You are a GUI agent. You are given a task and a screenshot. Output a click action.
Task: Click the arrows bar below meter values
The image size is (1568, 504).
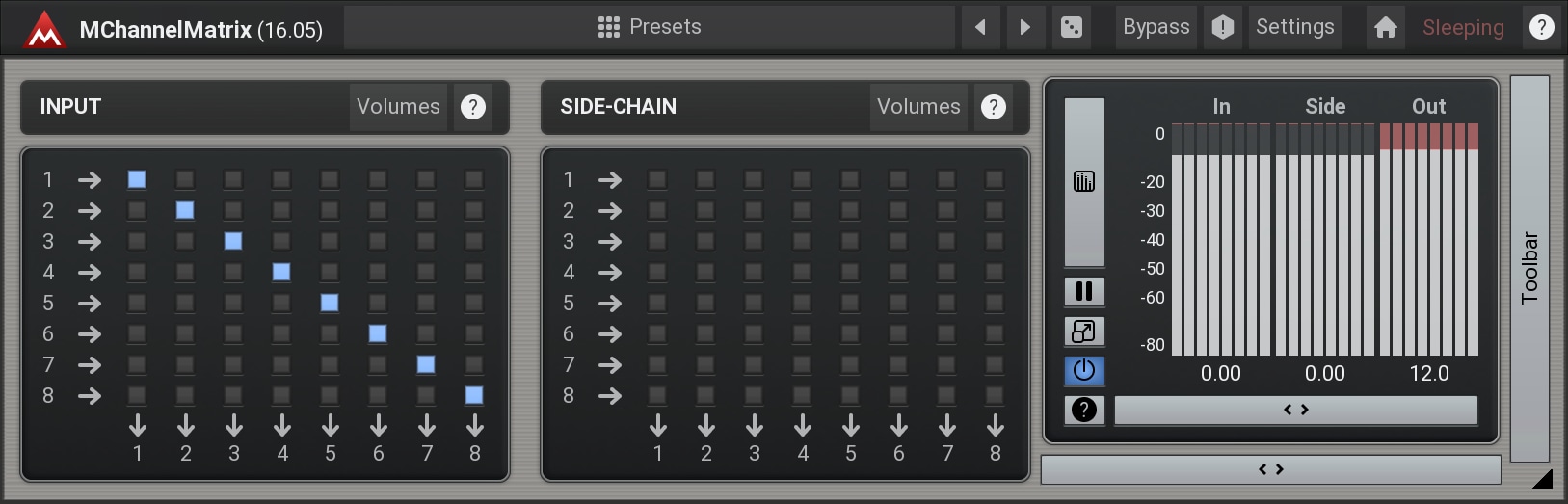(x=1295, y=410)
